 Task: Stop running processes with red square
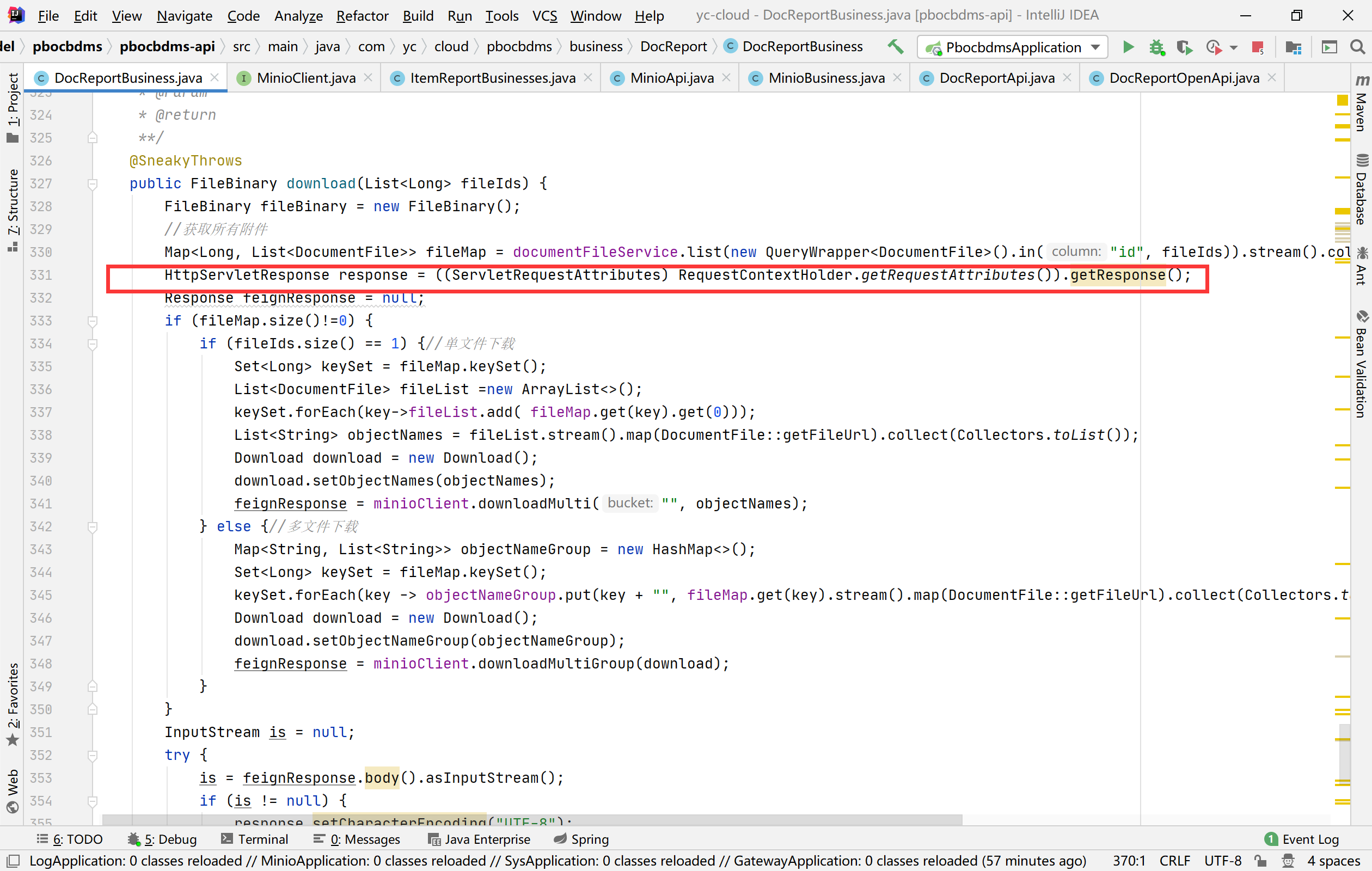pyautogui.click(x=1258, y=47)
